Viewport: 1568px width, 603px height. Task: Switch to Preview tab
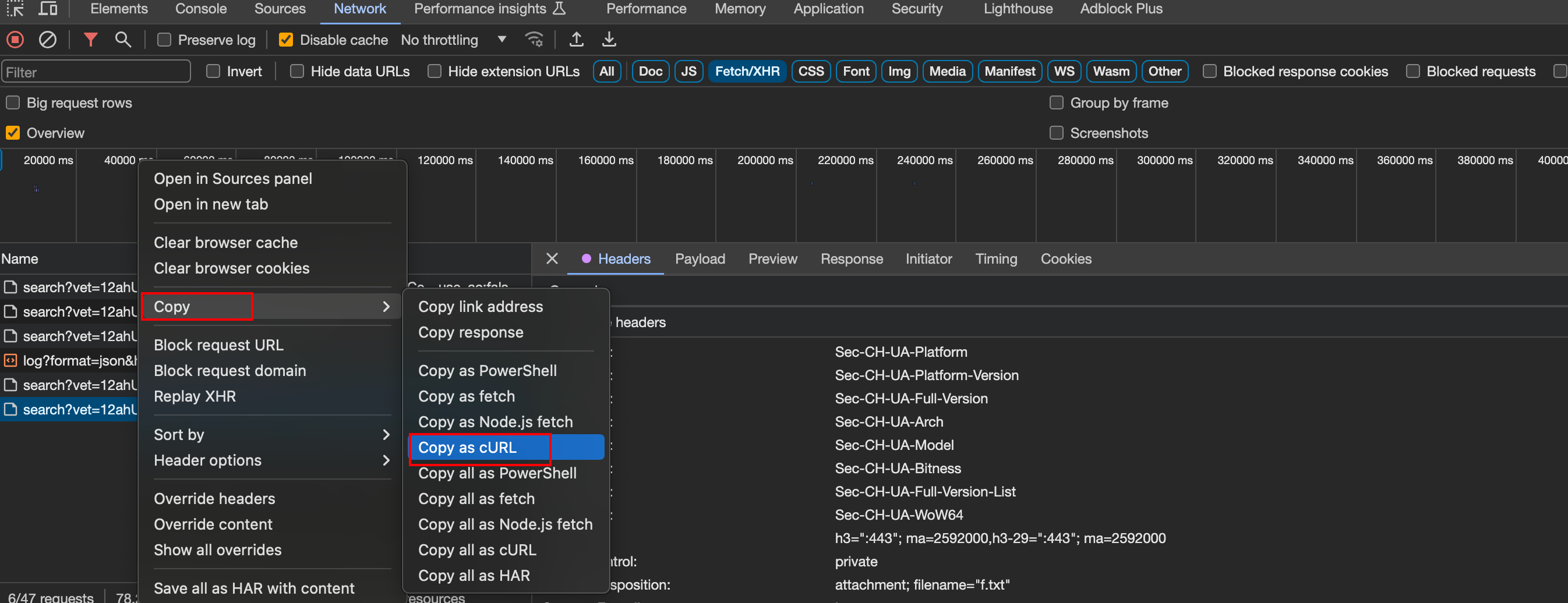point(772,258)
